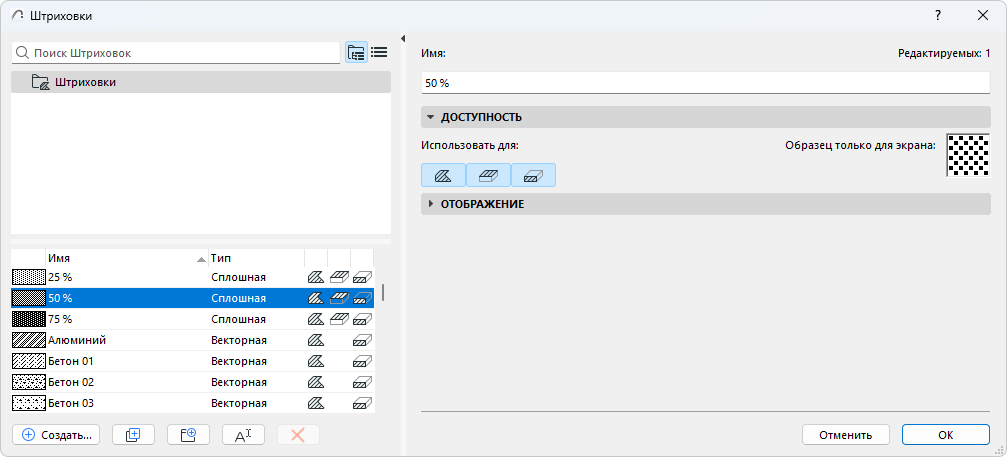Click the Отменить button
The height and width of the screenshot is (457, 1007).
pos(846,435)
